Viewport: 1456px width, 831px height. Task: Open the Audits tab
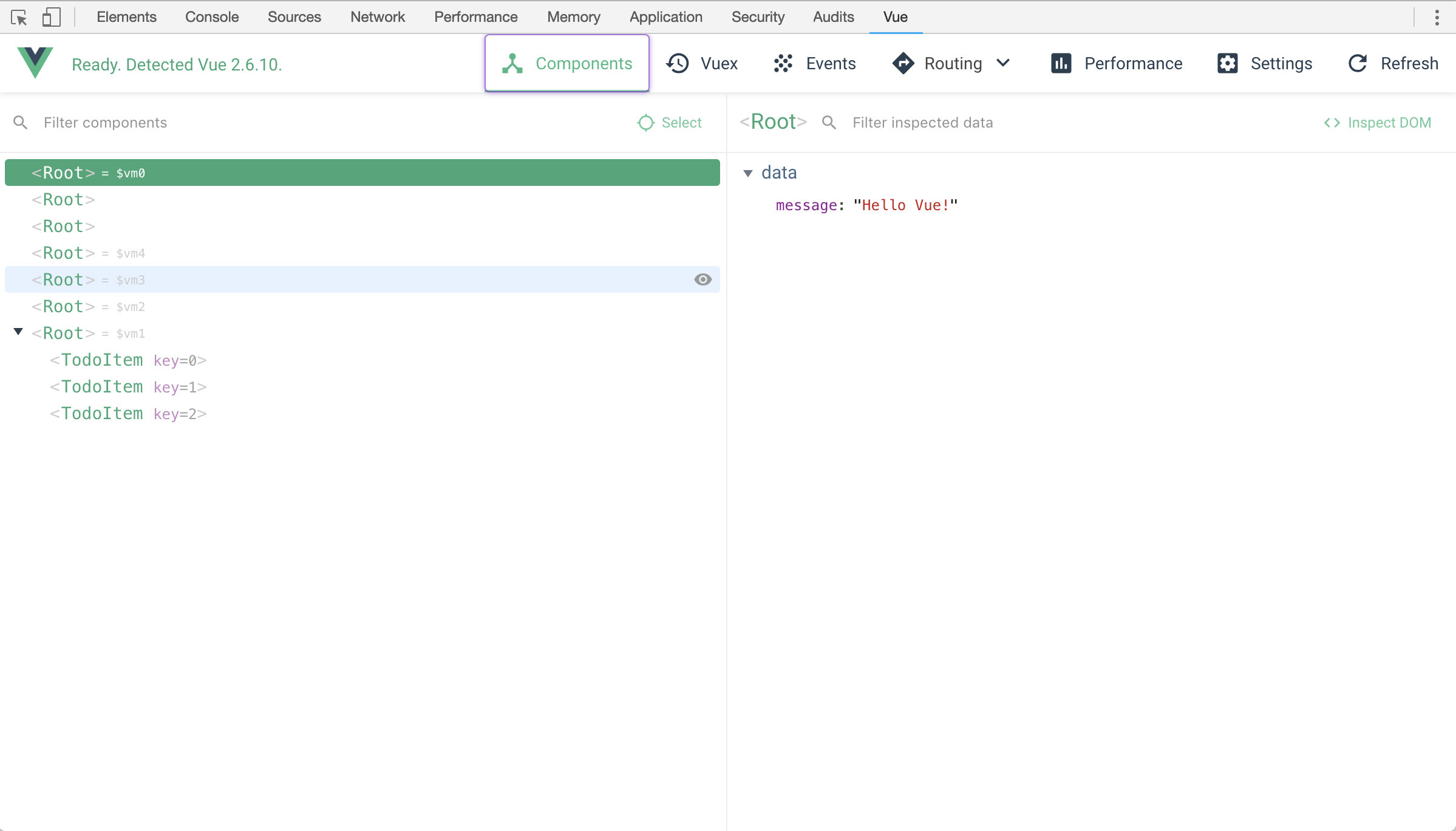point(834,17)
